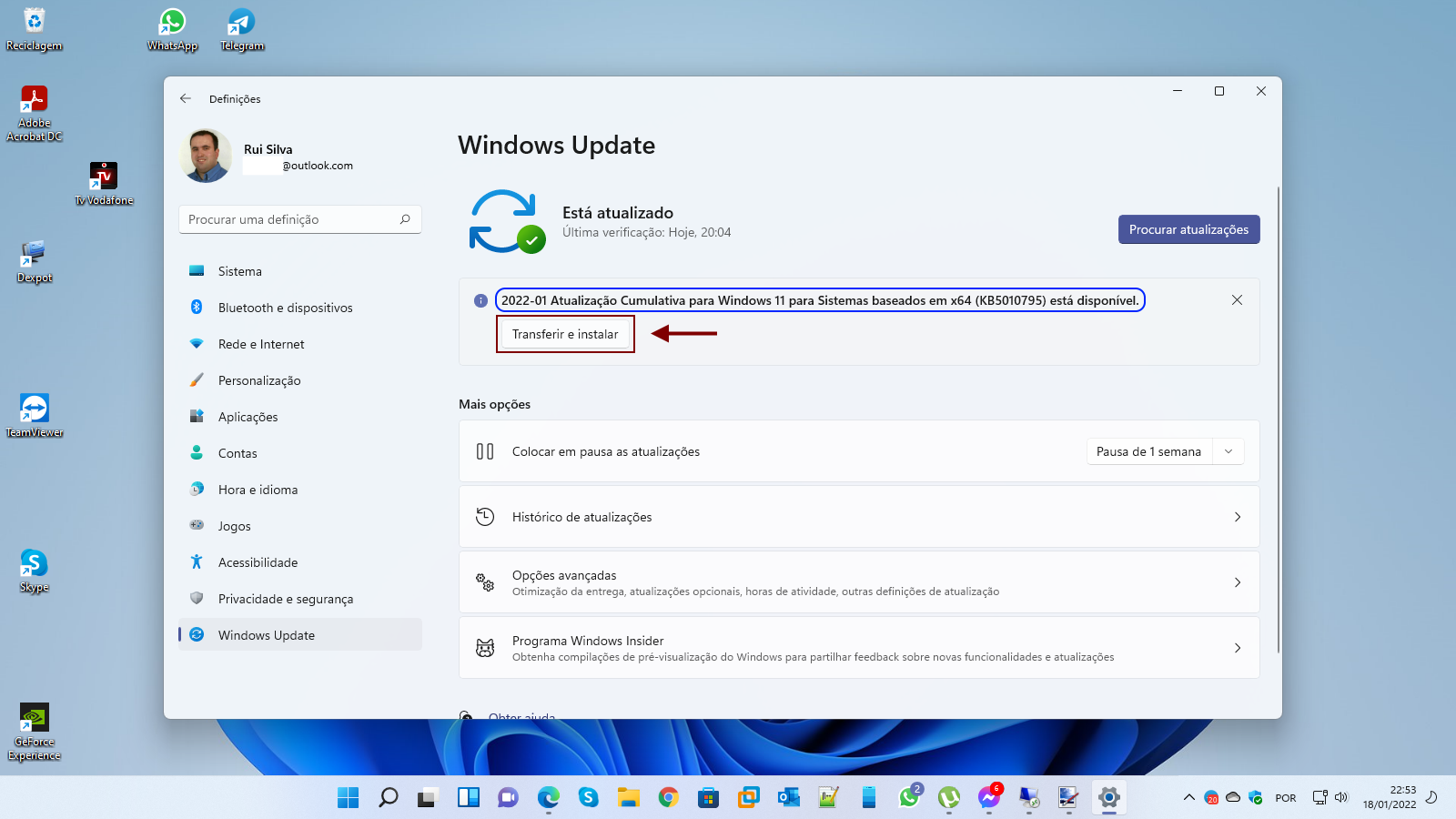Click the back arrow in Definições
Viewport: 1456px width, 819px height.
point(186,98)
